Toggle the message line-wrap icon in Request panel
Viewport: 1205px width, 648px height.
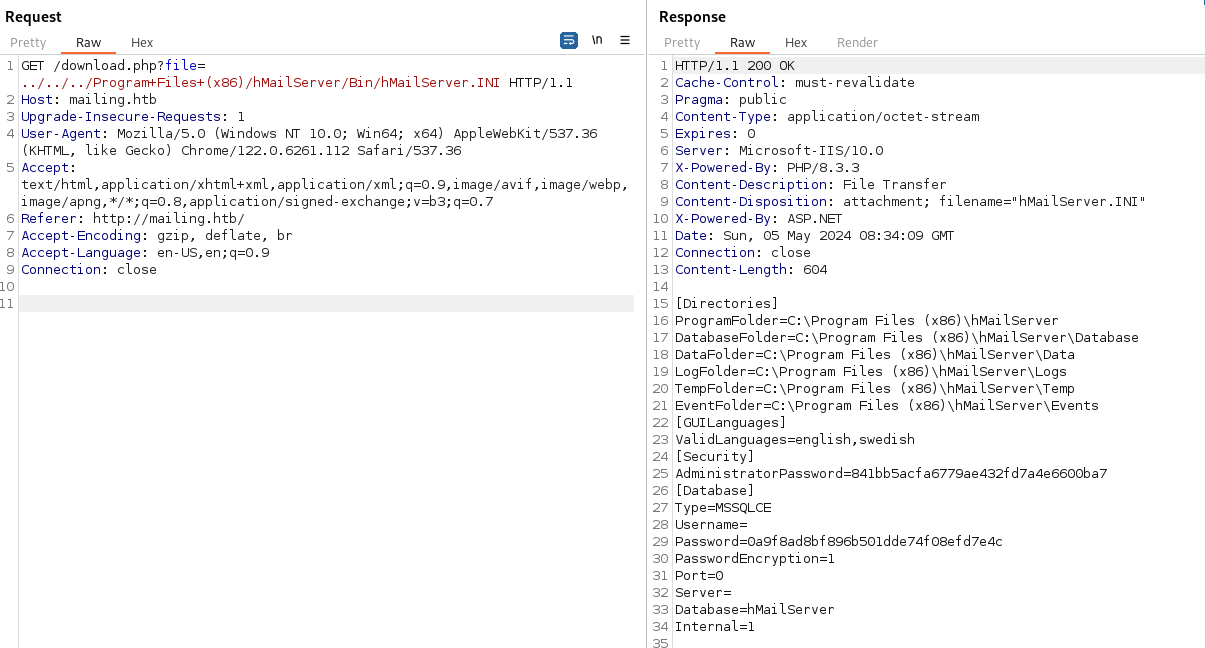[x=569, y=41]
